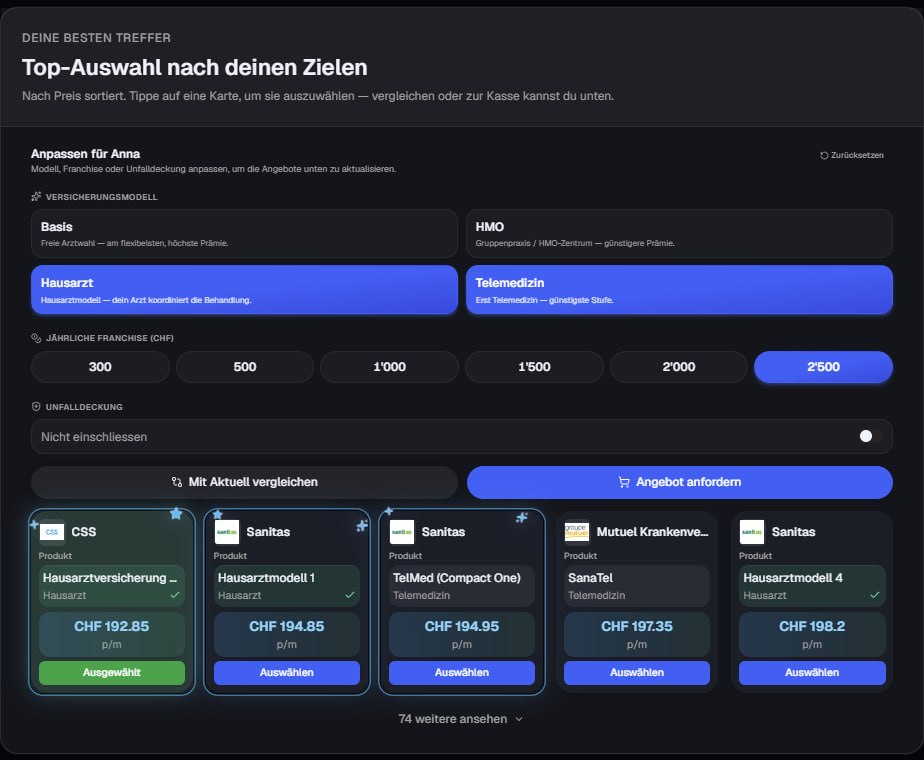Select the Basis insurance model
924x760 pixels.
tap(244, 234)
